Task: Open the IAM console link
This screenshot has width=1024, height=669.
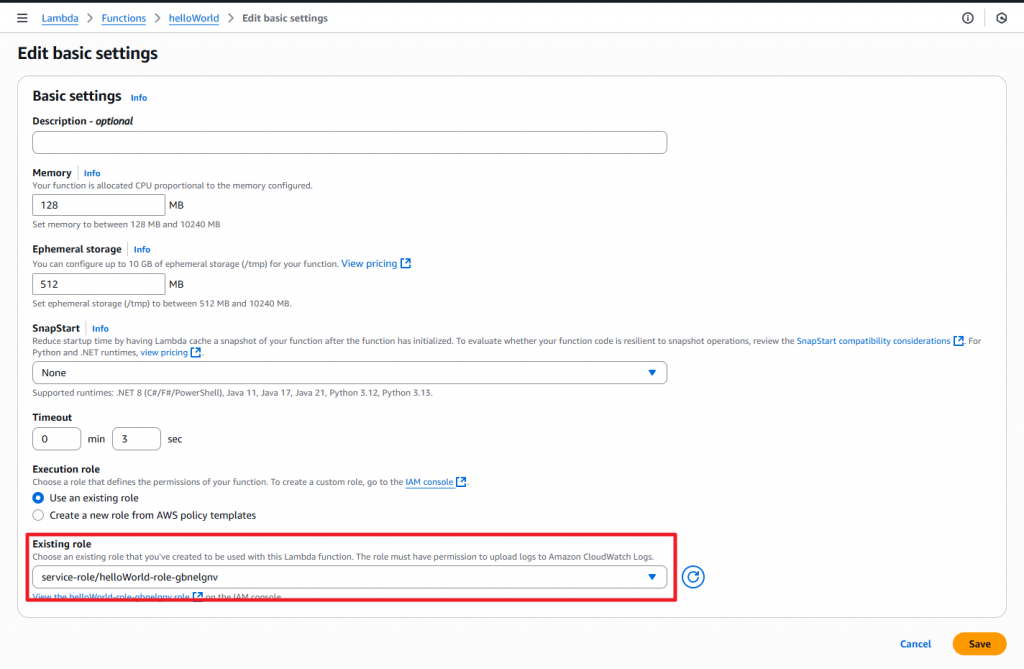Action: 429,482
